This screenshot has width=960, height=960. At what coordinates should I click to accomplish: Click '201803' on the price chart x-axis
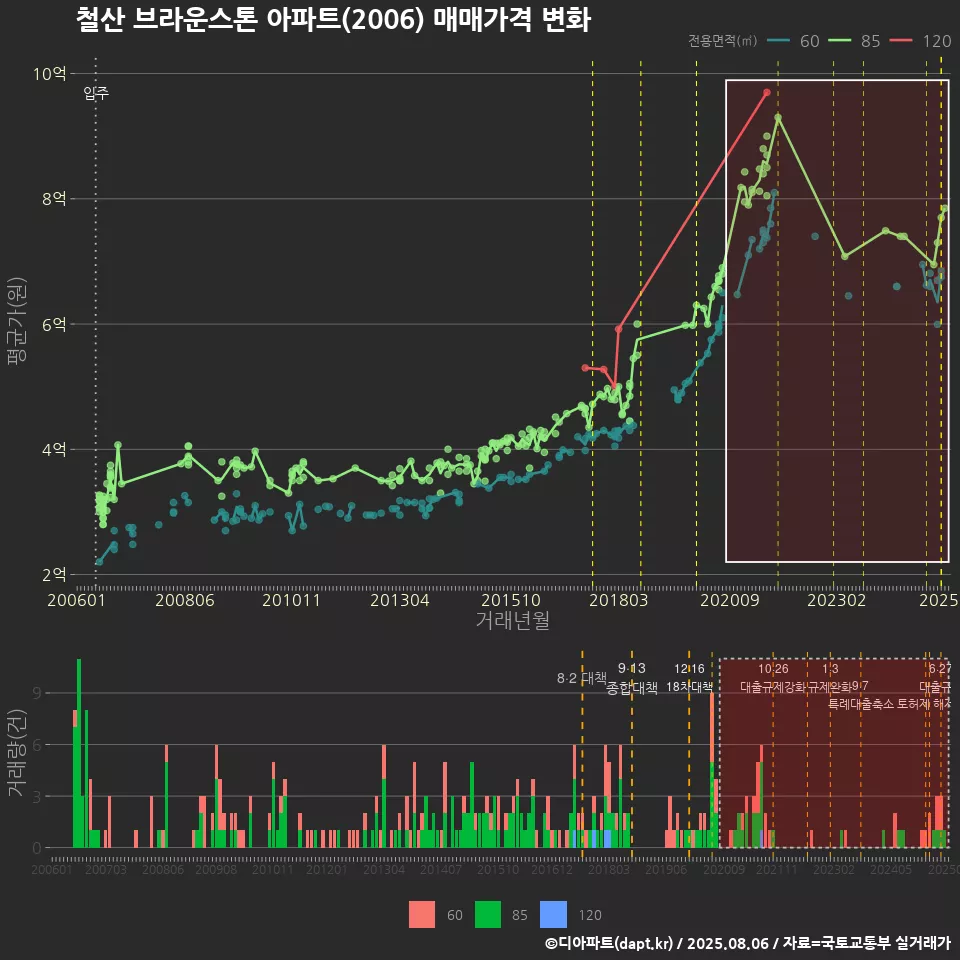618,600
